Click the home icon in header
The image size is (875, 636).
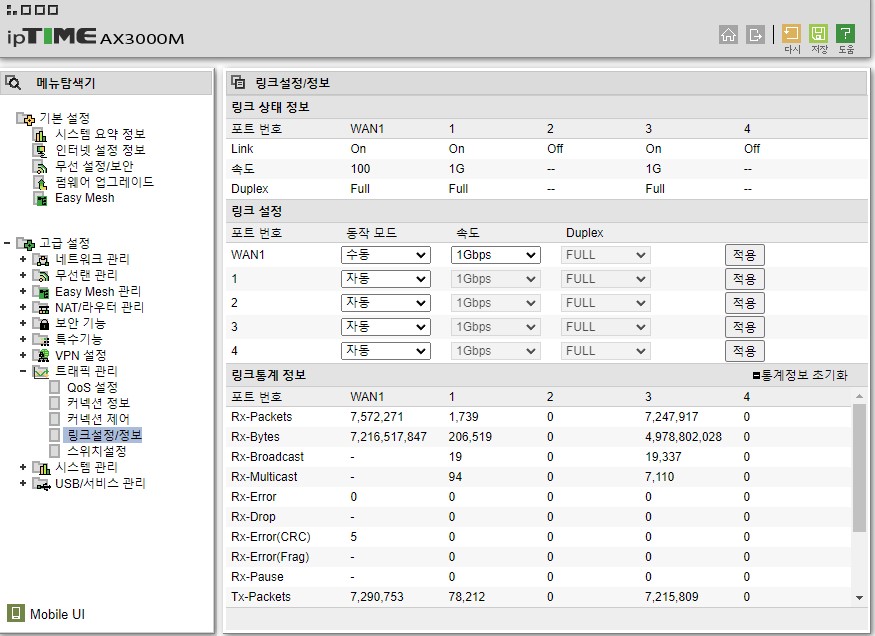pyautogui.click(x=728, y=35)
